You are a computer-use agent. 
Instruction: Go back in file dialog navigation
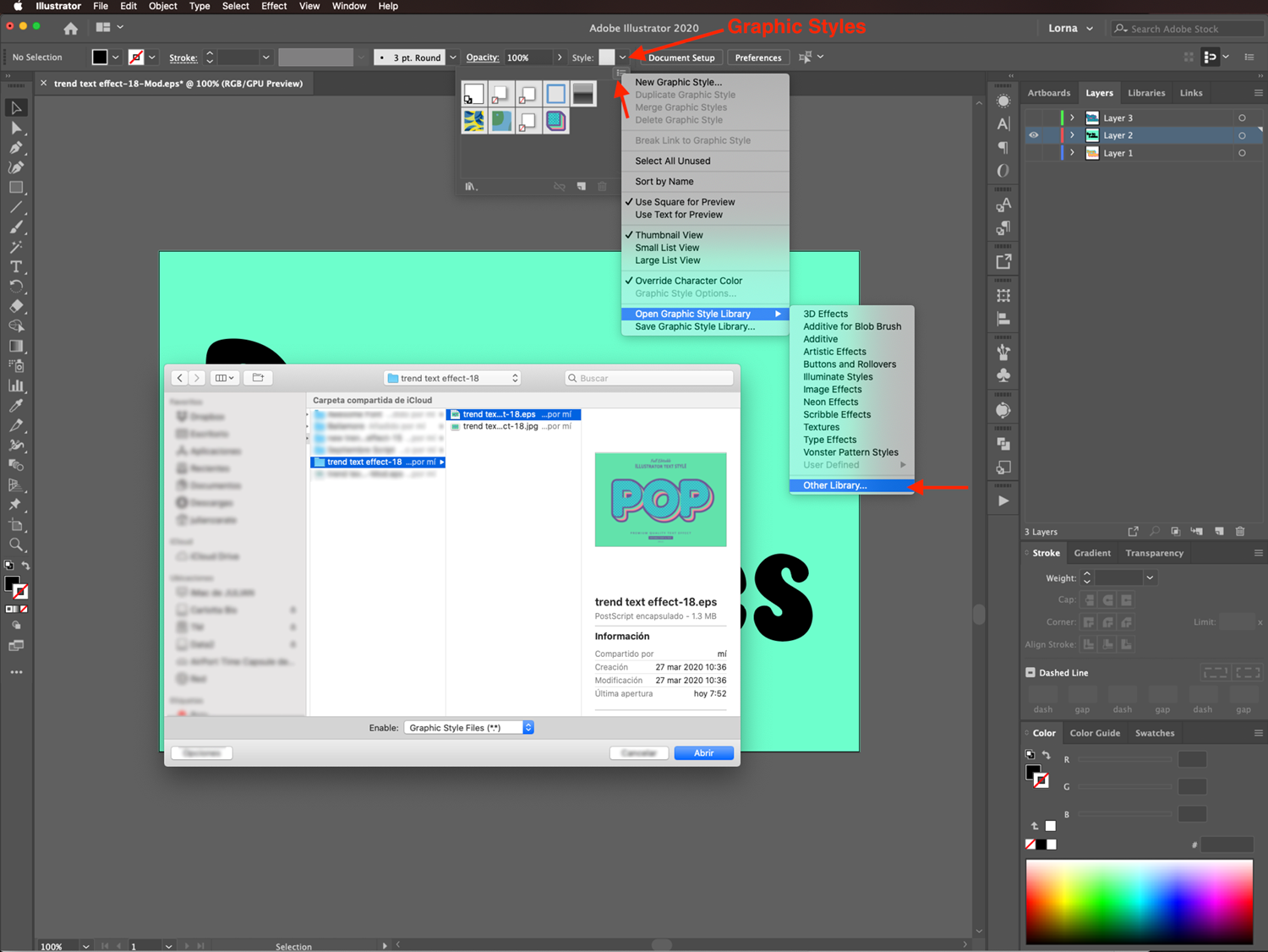tap(180, 378)
